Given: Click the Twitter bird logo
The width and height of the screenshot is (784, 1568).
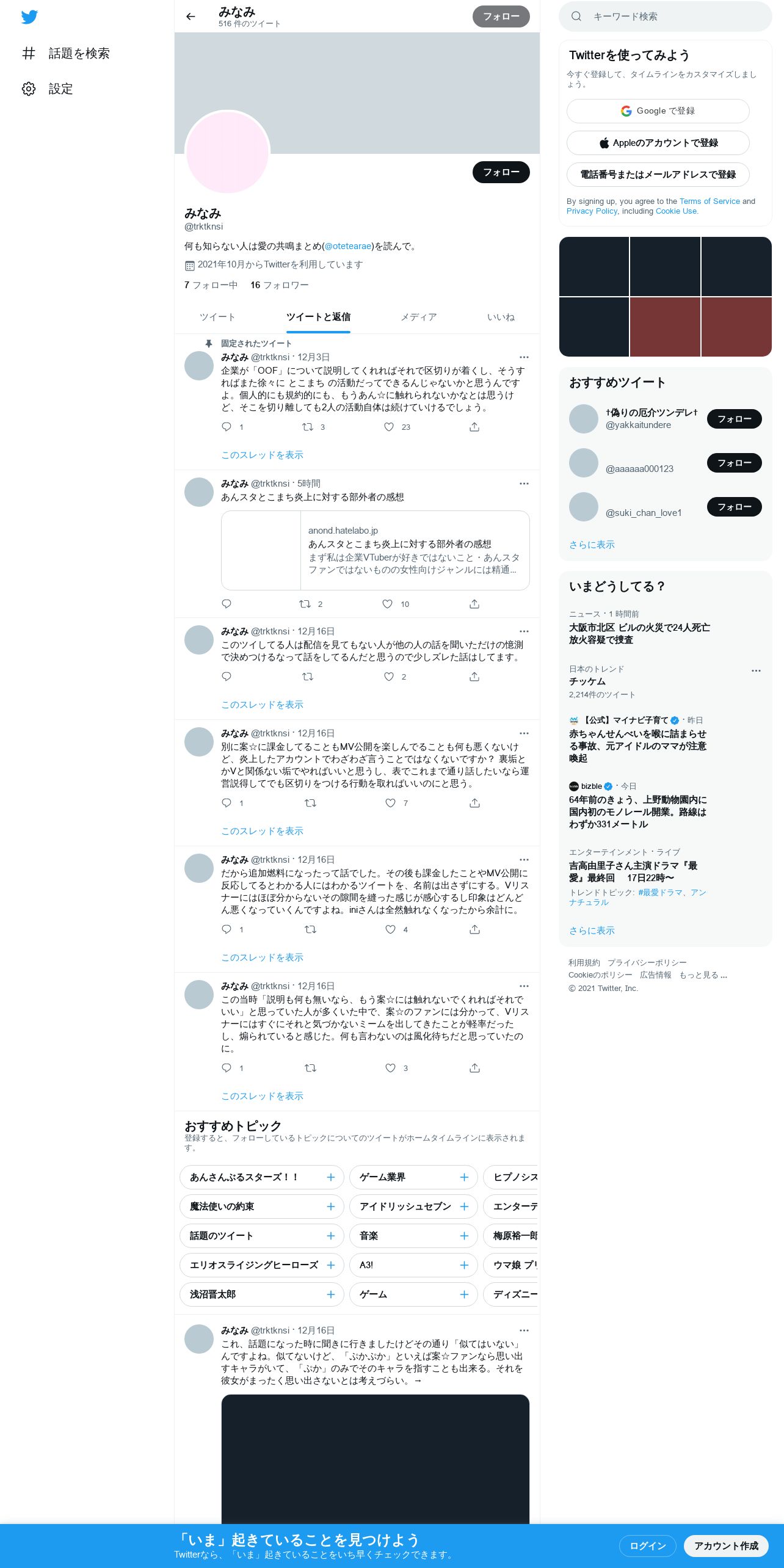Looking at the screenshot, I should point(29,17).
